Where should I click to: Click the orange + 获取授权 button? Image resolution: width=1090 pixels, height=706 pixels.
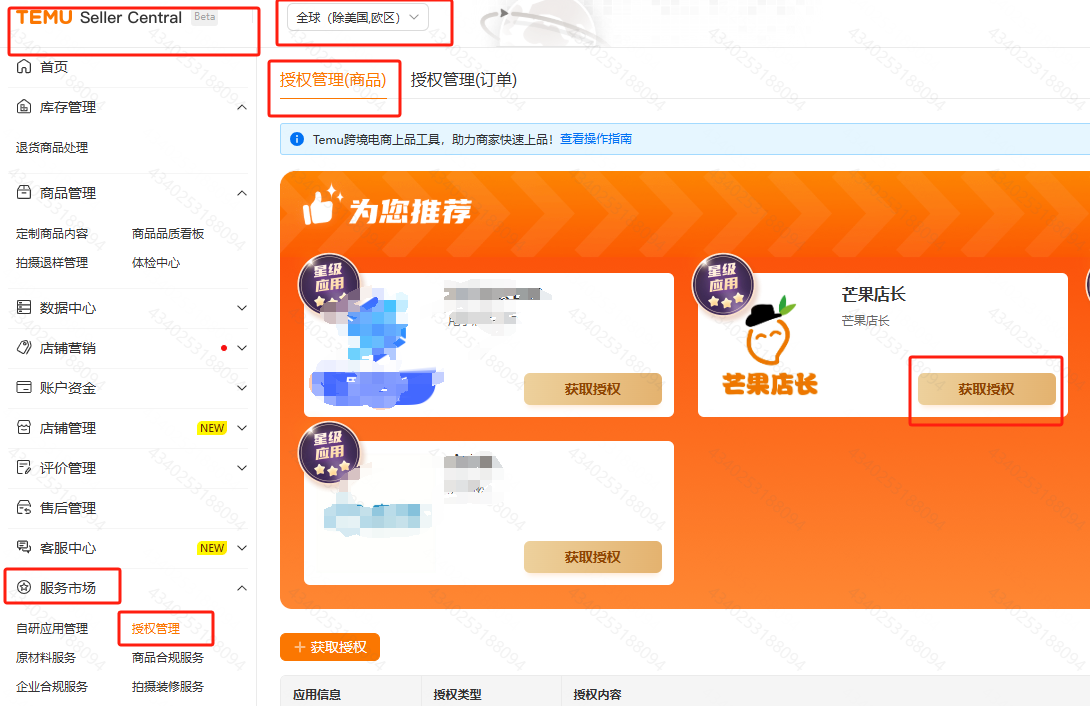click(330, 647)
